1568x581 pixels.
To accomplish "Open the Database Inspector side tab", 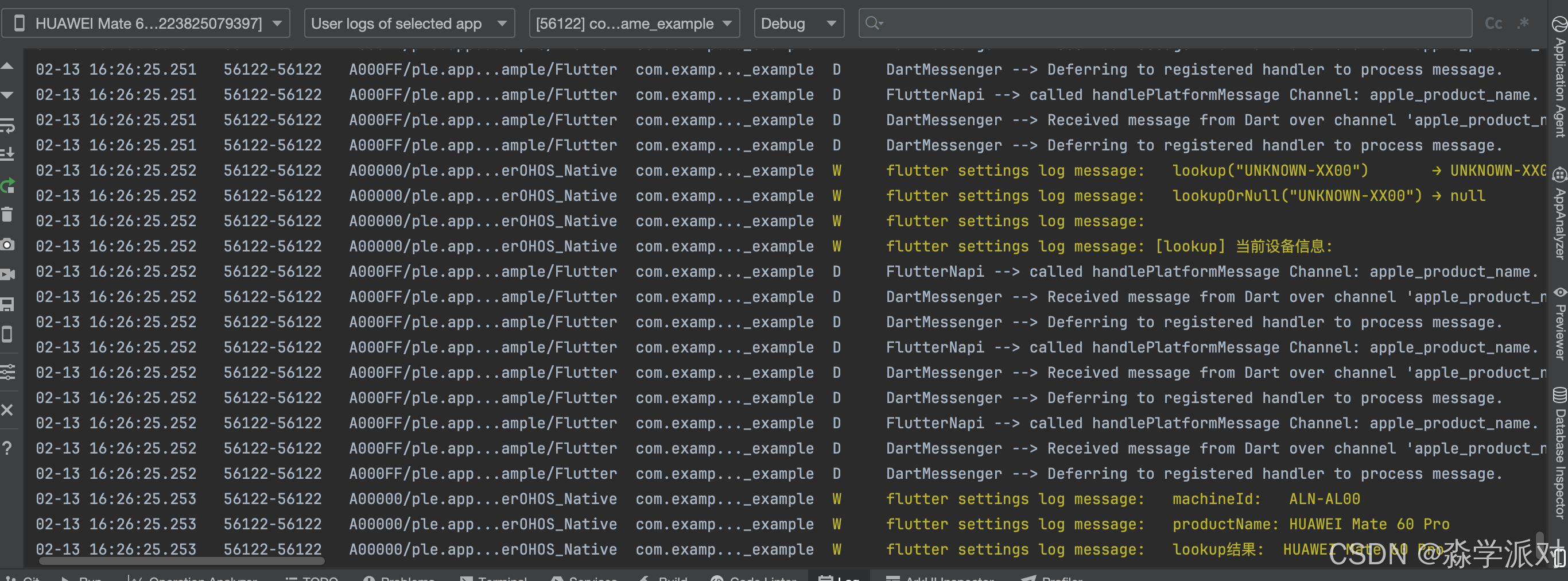I will [1559, 452].
